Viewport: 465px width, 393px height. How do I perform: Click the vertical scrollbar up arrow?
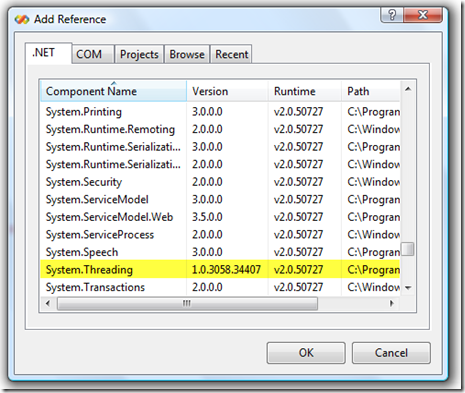coord(408,89)
